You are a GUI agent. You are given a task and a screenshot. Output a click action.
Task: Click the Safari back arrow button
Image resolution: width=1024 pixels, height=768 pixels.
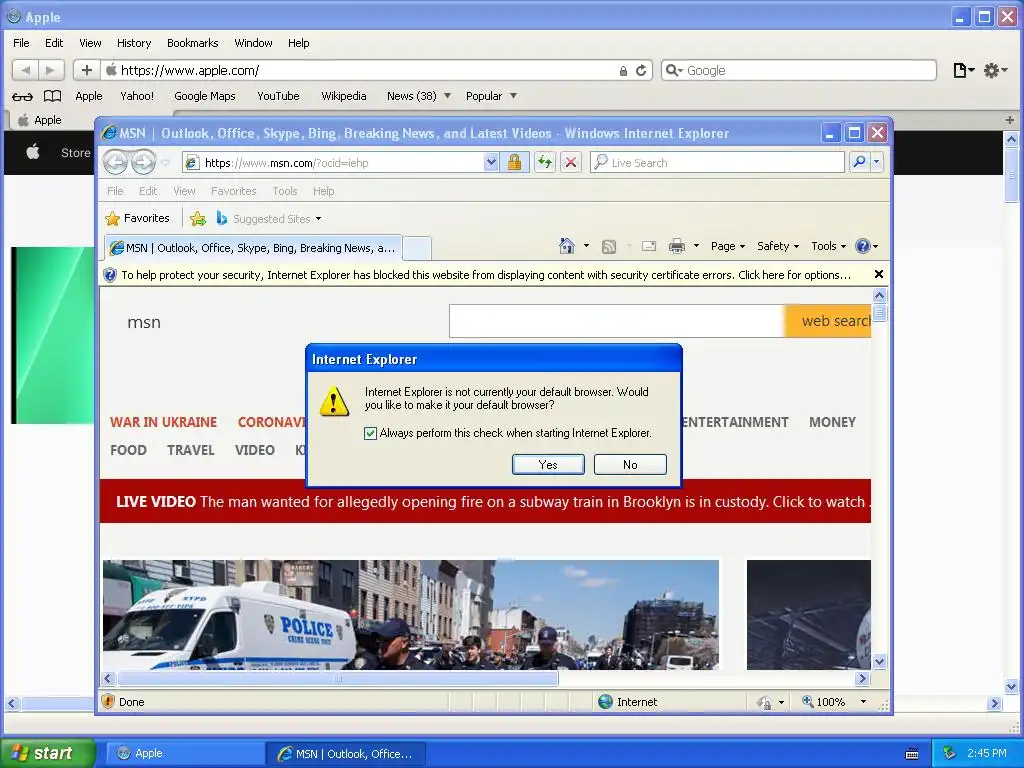(x=25, y=70)
